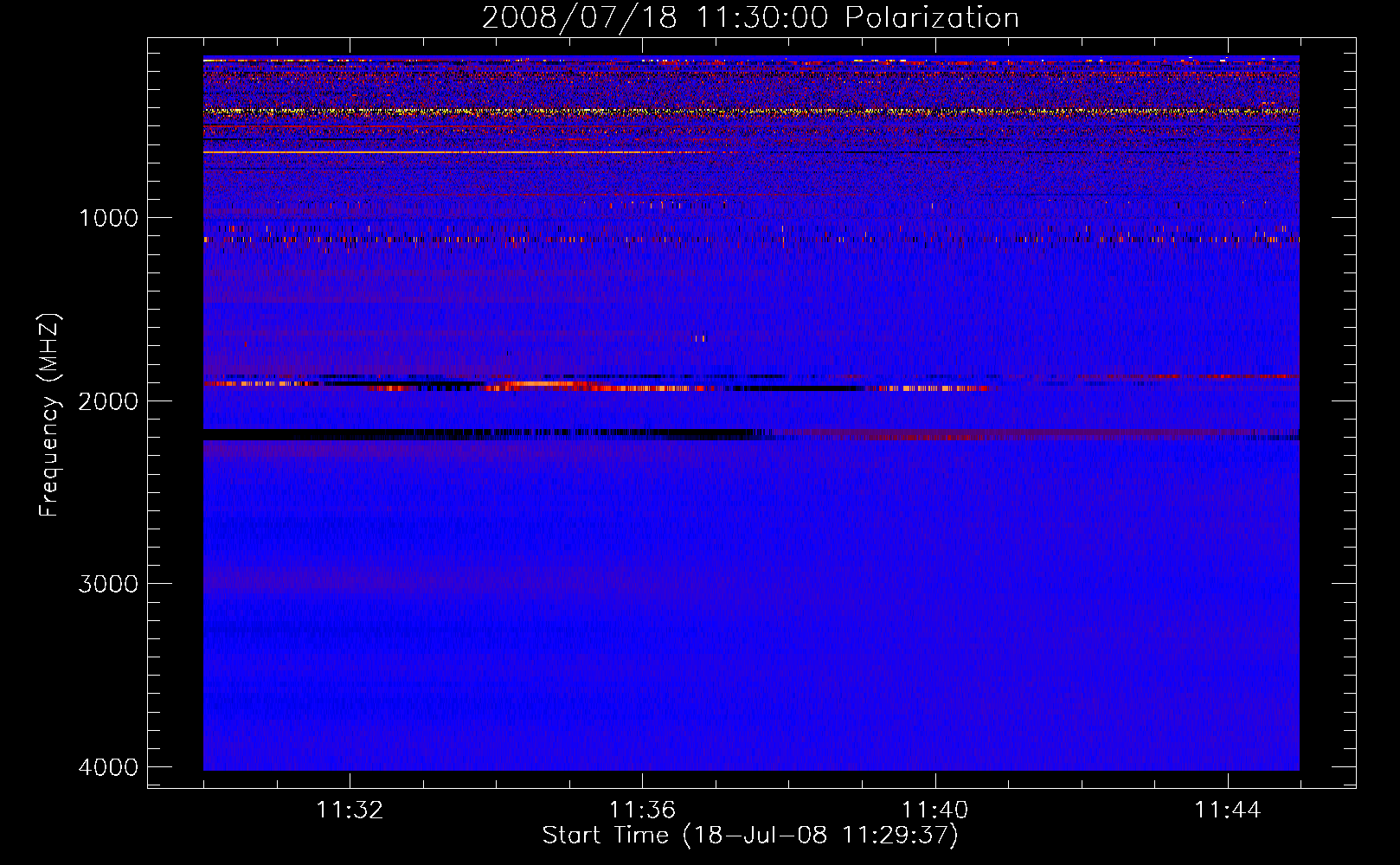
Task: Click the 11:40 time tick label
Action: 935,811
